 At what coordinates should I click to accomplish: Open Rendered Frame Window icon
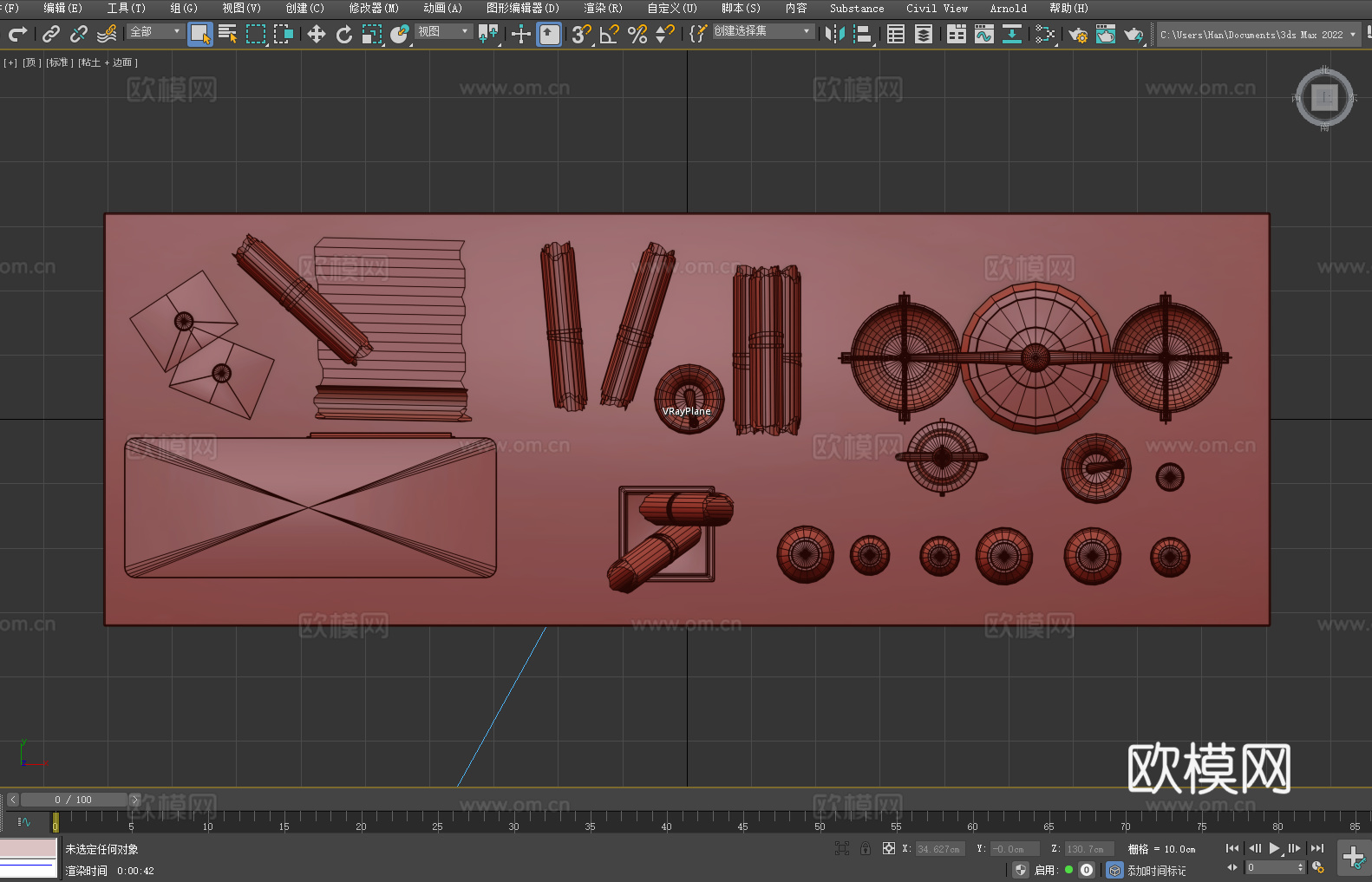pyautogui.click(x=1106, y=34)
